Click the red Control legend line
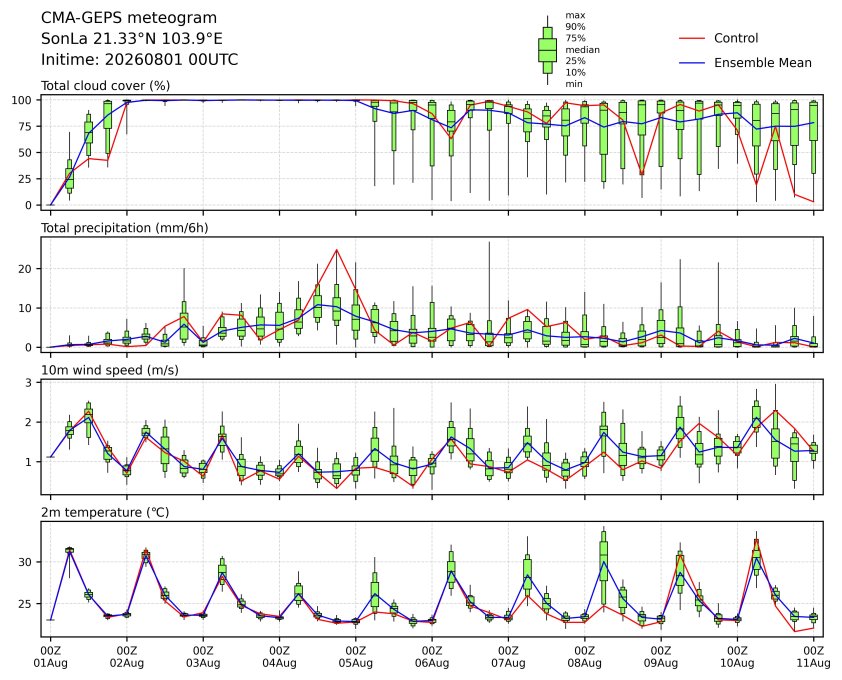 point(692,39)
